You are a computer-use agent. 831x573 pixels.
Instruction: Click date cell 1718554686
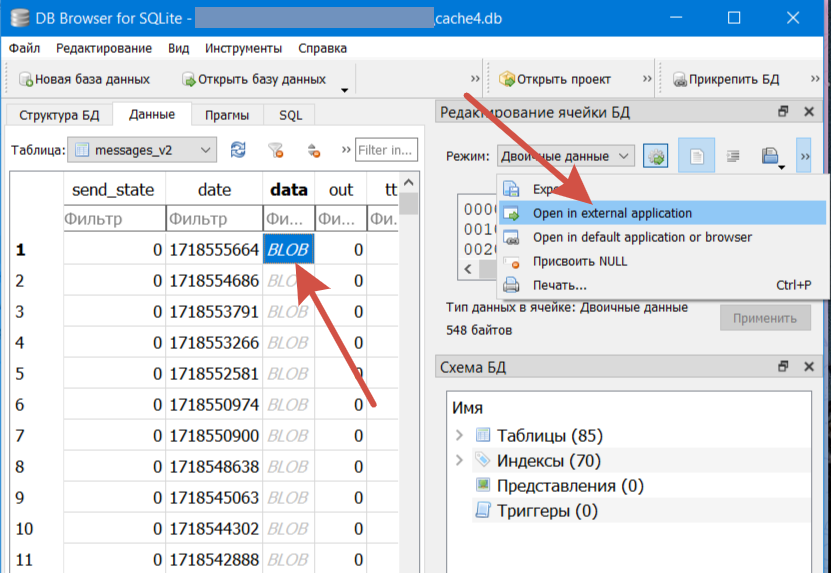214,280
